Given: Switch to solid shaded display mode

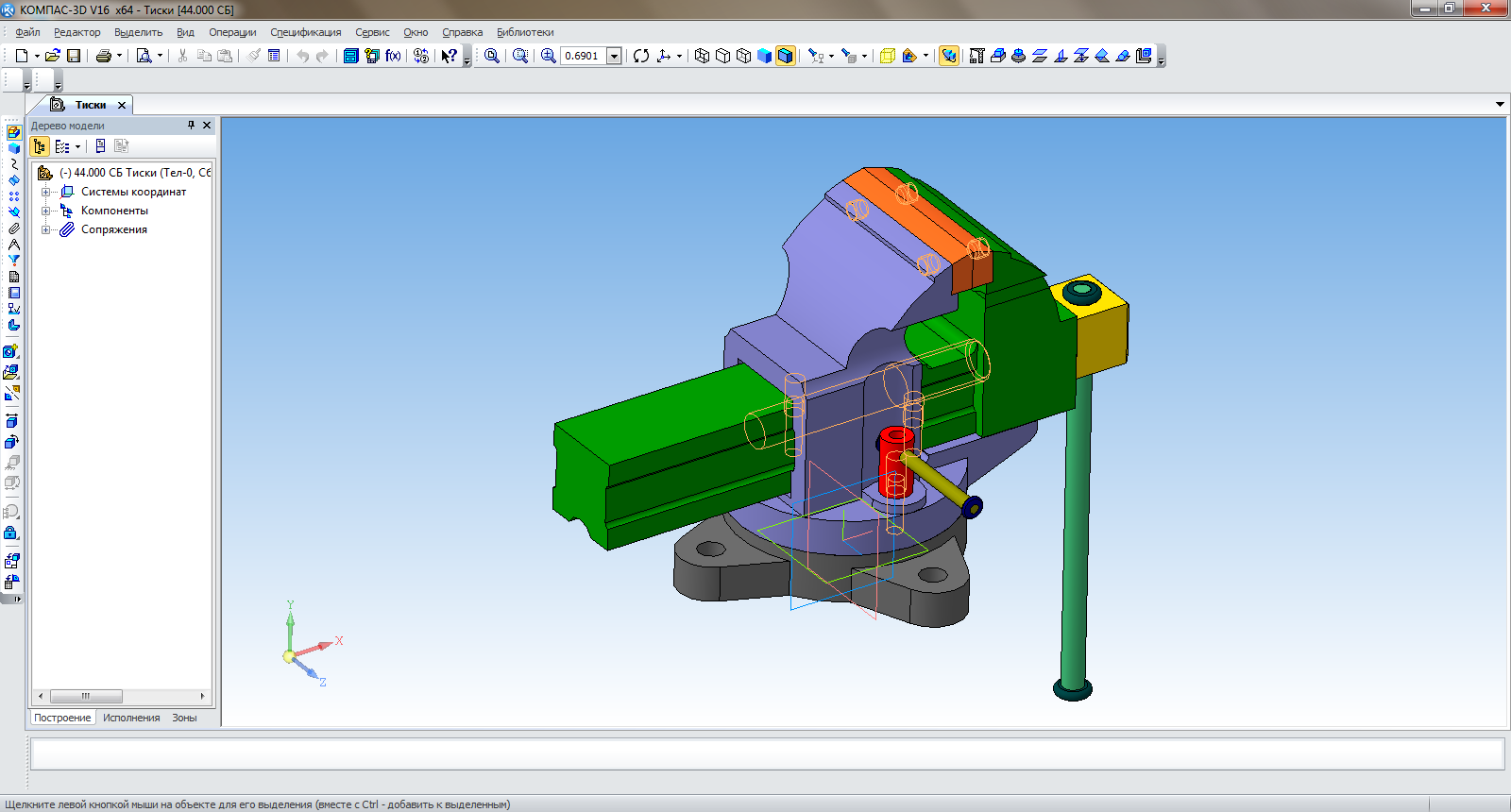Looking at the screenshot, I should click(764, 56).
